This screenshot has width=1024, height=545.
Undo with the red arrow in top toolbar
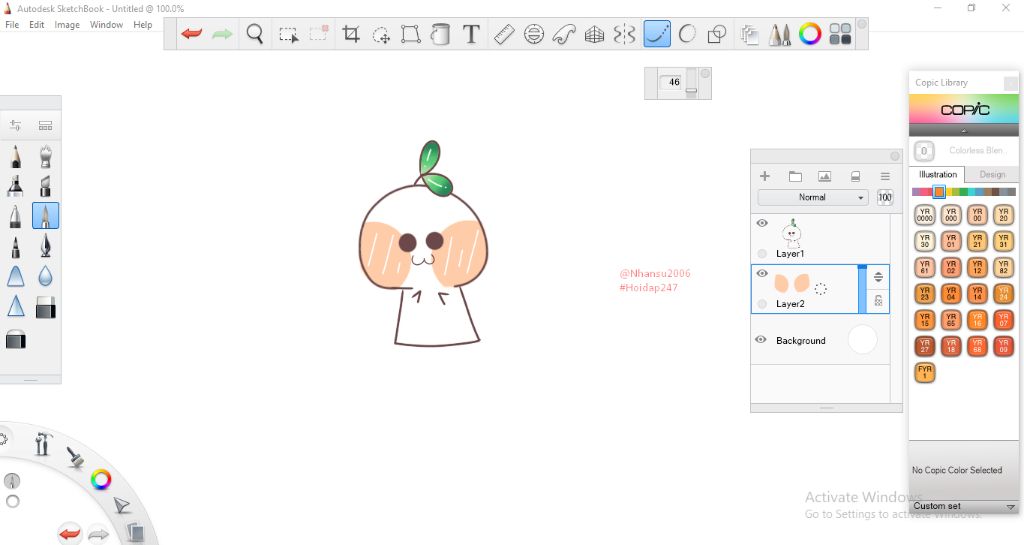click(x=191, y=33)
